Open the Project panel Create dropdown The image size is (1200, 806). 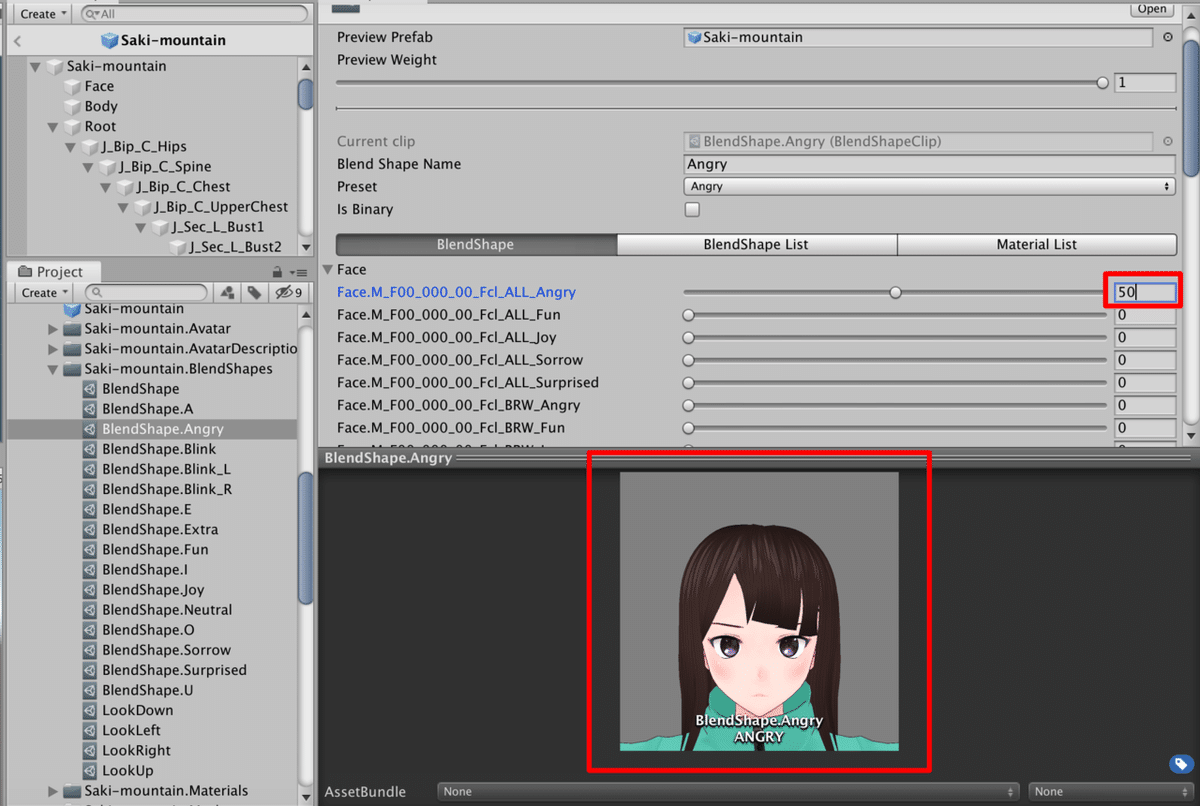44,293
